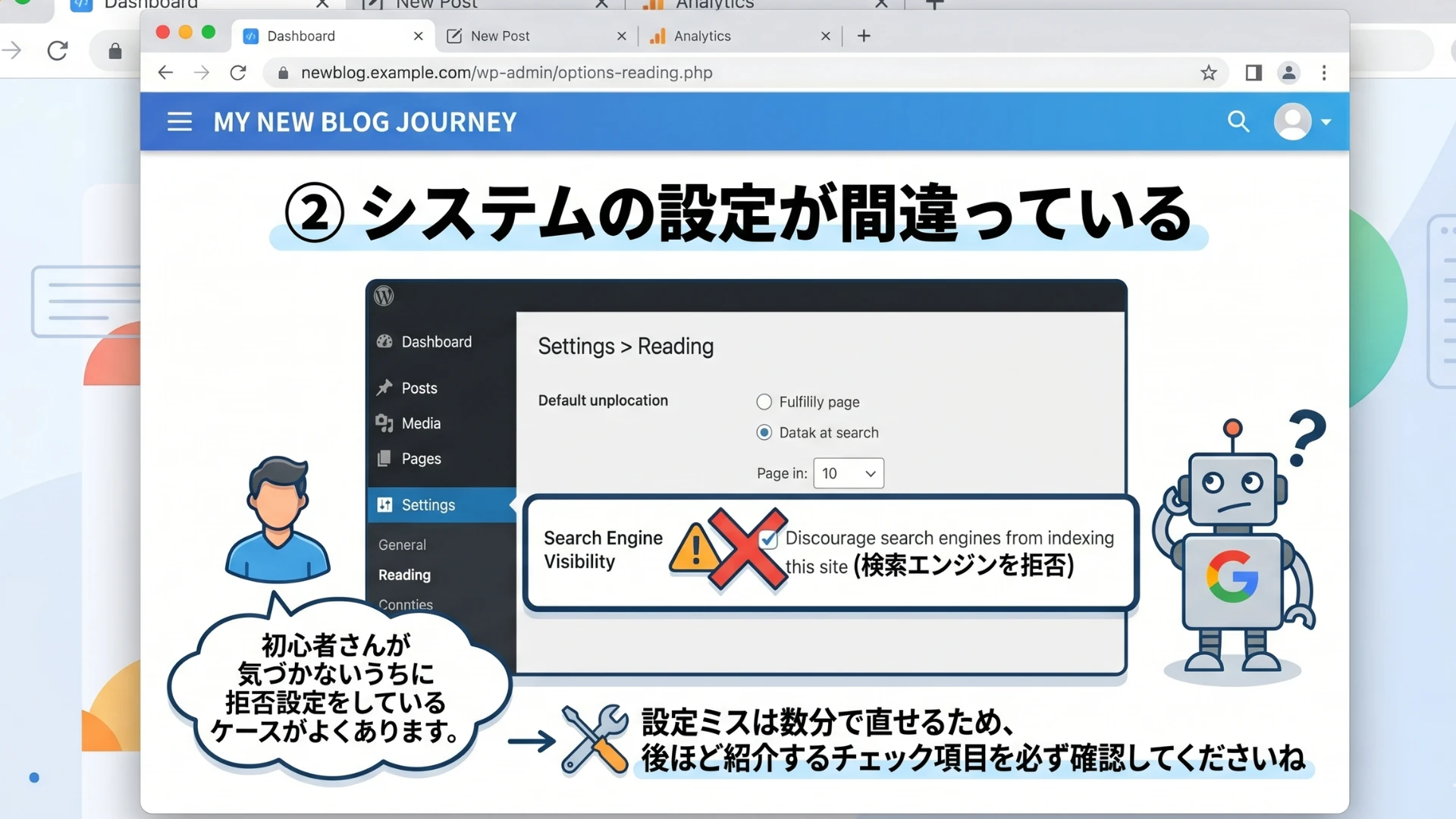
Task: Select the Datak at search radio button
Action: pos(764,432)
